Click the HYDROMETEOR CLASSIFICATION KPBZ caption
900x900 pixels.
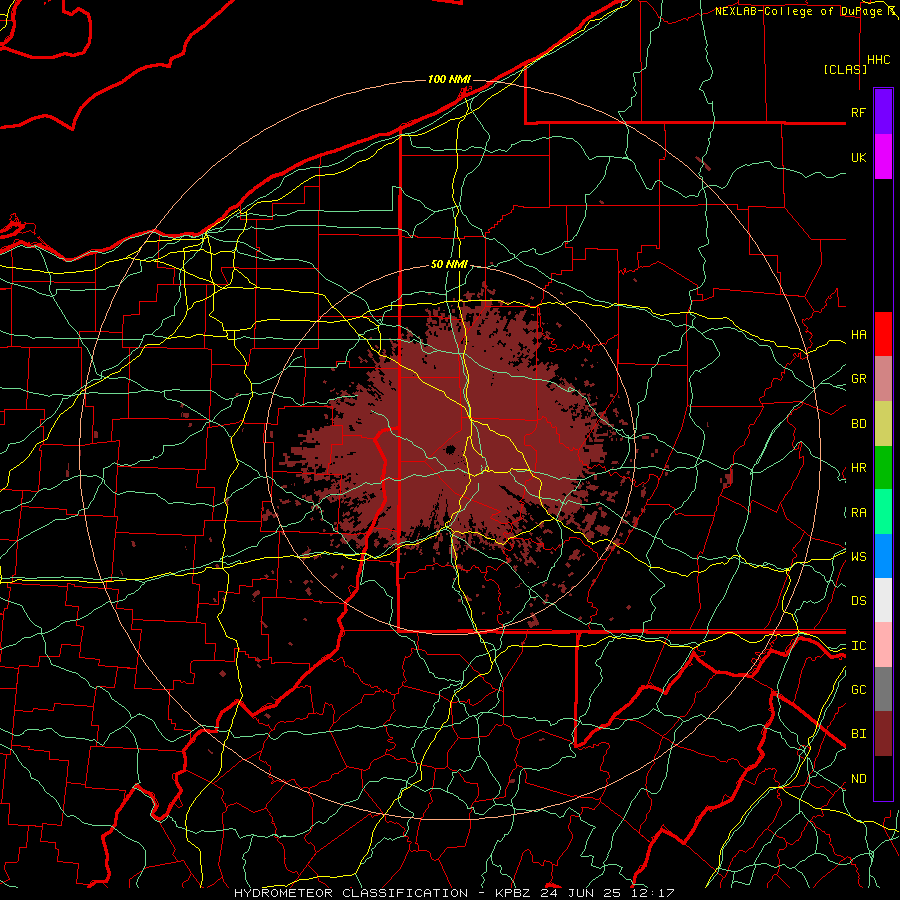pyautogui.click(x=454, y=893)
